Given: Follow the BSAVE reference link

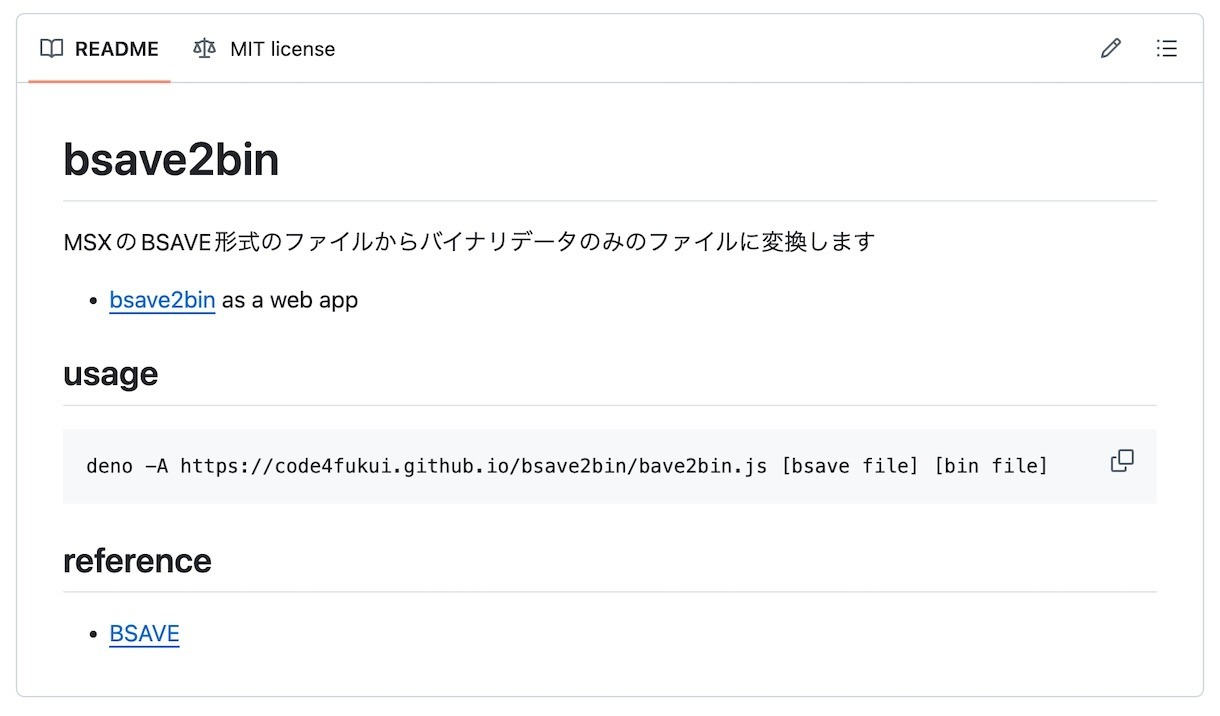Looking at the screenshot, I should click(144, 633).
